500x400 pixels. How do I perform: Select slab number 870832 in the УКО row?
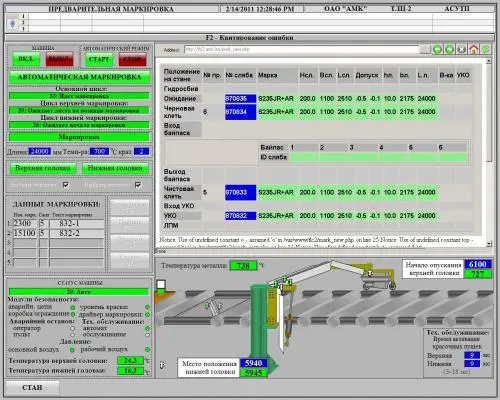click(x=240, y=216)
